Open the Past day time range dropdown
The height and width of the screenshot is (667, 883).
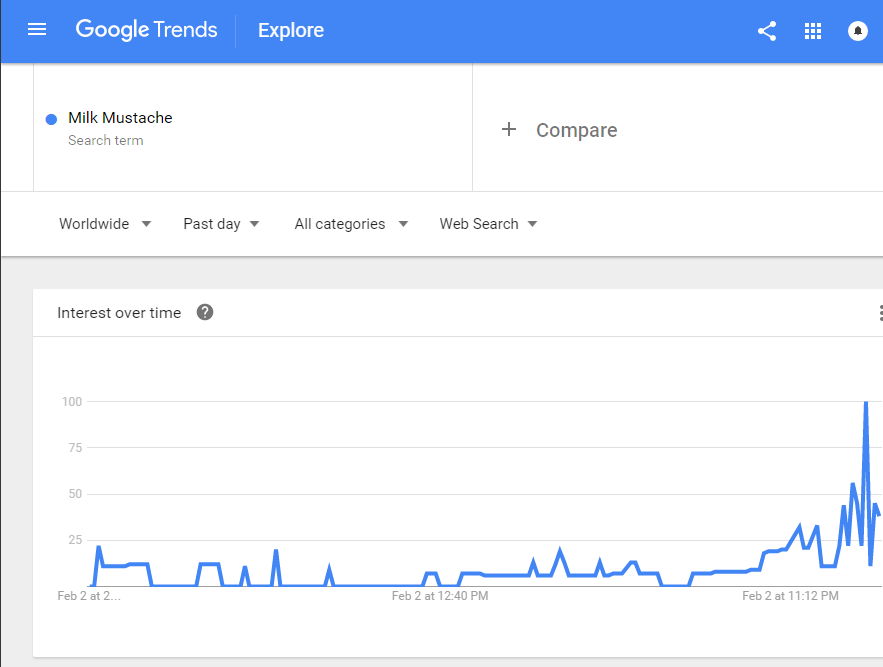click(x=221, y=224)
